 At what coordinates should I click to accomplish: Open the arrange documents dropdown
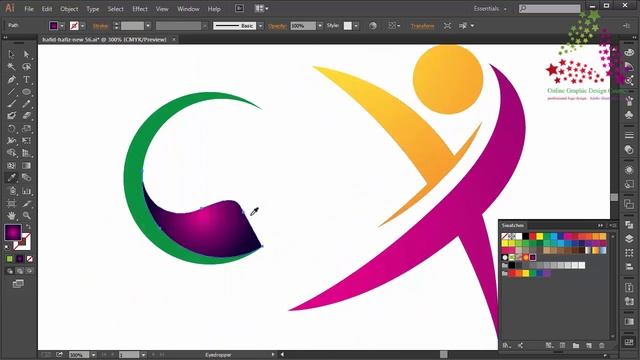click(x=261, y=9)
